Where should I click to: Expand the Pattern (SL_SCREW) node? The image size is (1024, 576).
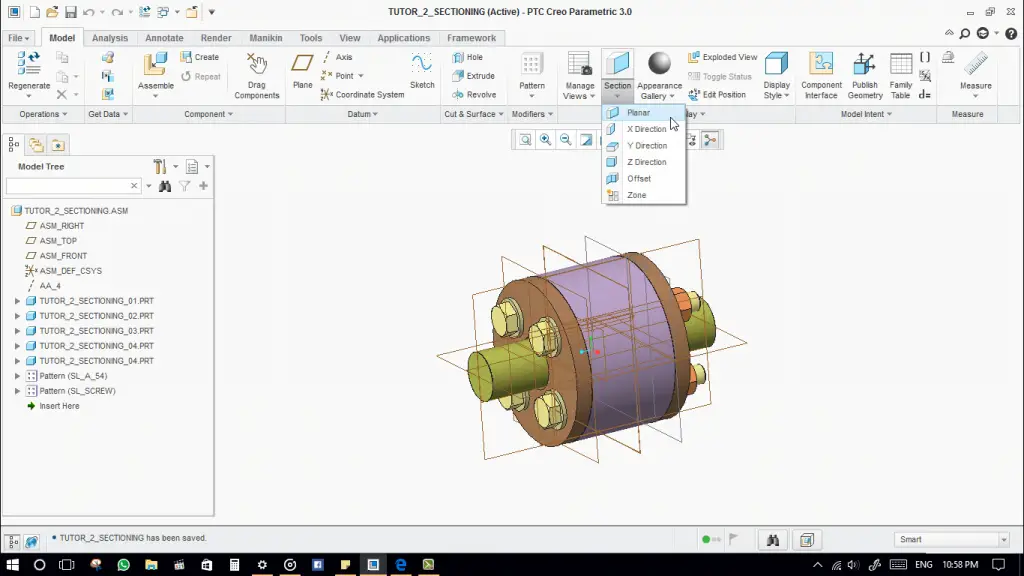pos(17,391)
